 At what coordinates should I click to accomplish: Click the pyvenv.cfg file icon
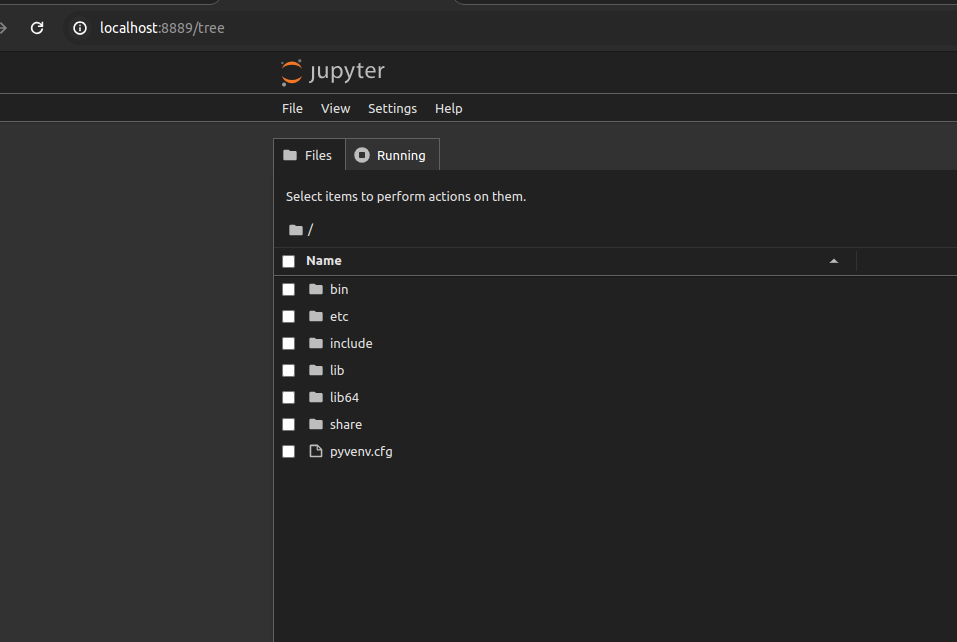[x=316, y=451]
